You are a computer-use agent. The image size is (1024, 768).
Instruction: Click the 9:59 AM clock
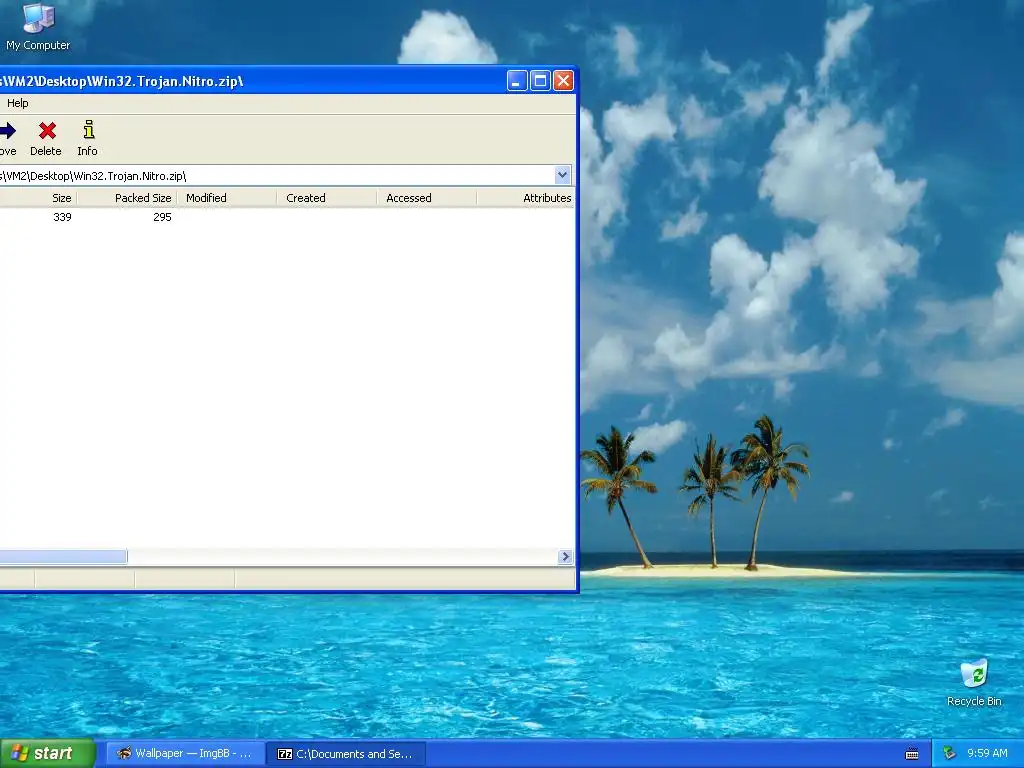[x=987, y=753]
